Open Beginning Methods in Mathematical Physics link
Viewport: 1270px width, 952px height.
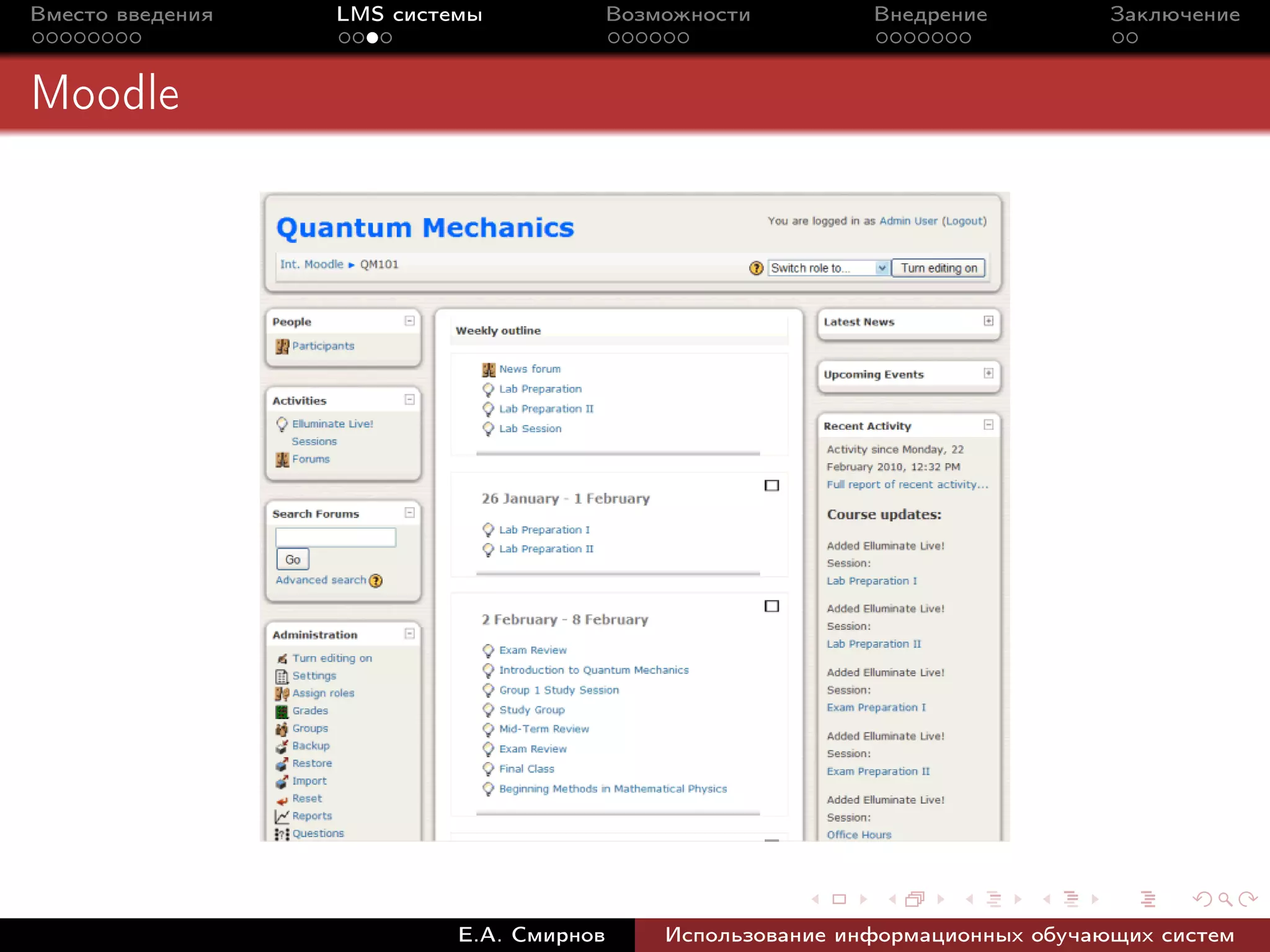pos(613,789)
